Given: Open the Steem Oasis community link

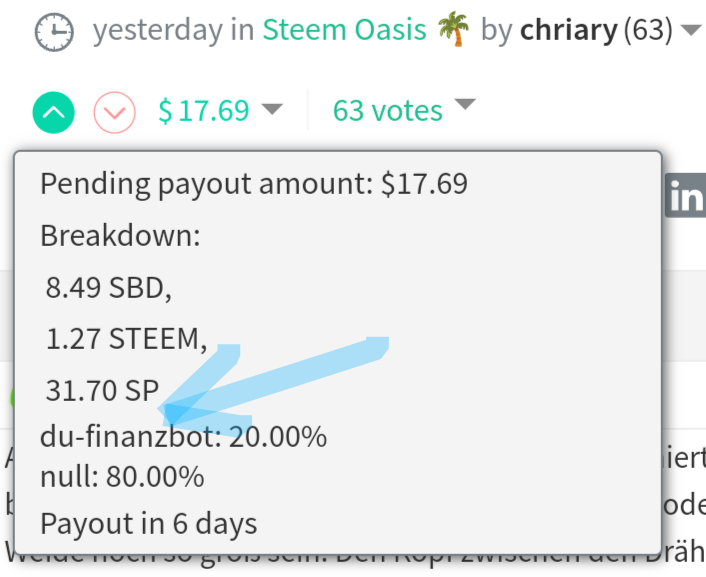Looking at the screenshot, I should tap(344, 31).
